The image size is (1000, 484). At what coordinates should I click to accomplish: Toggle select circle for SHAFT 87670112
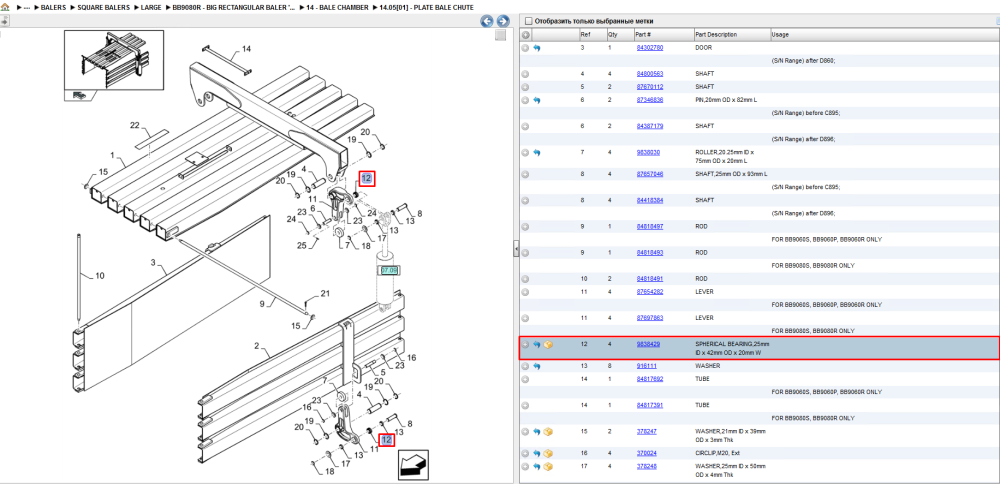(526, 87)
